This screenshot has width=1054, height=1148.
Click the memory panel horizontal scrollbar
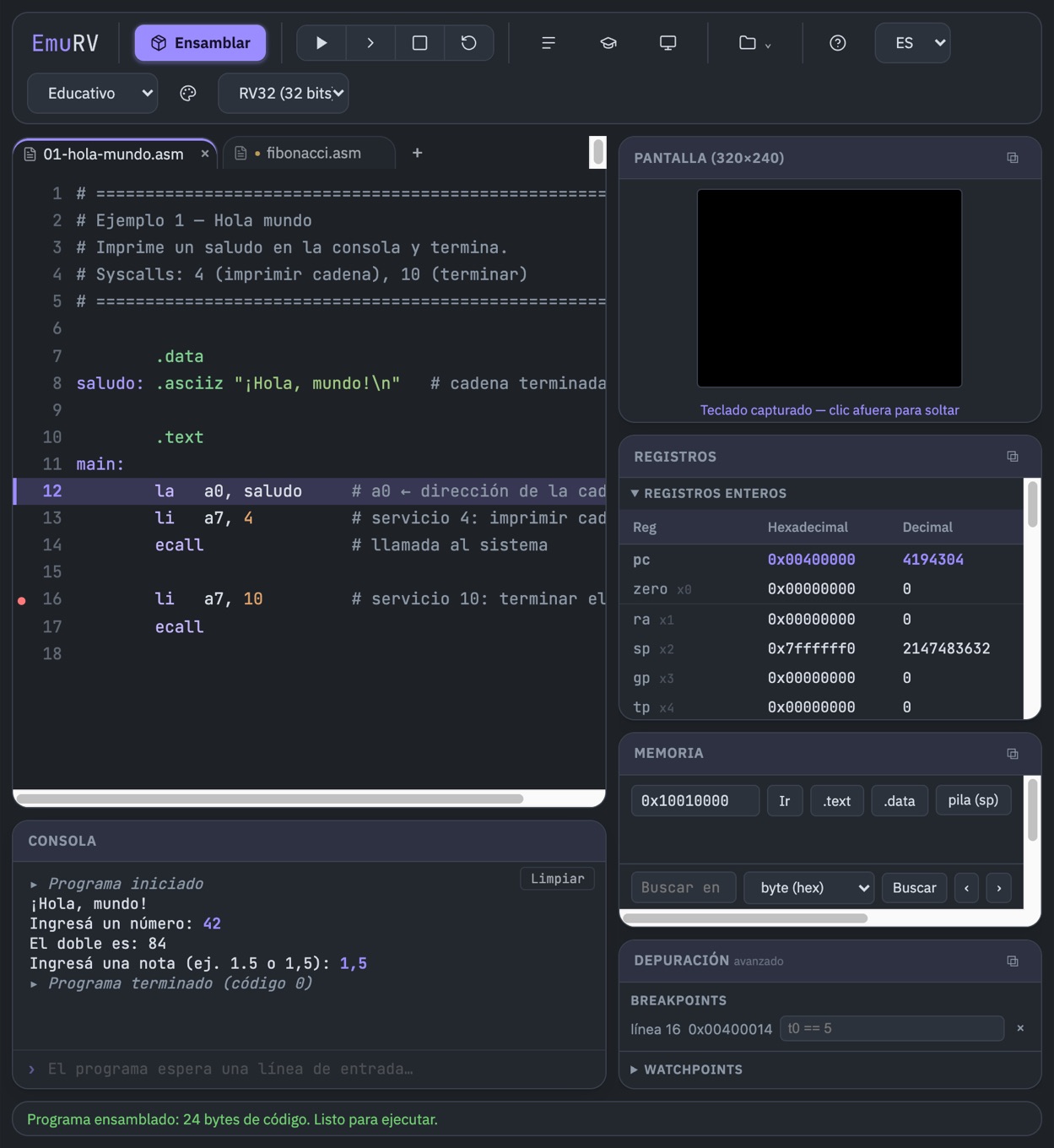tap(746, 918)
